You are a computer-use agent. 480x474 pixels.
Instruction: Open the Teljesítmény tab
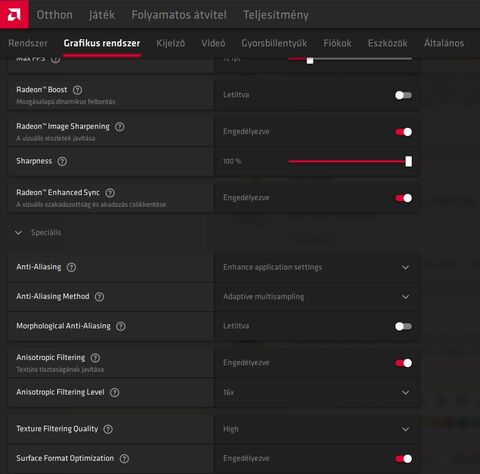pyautogui.click(x=276, y=15)
